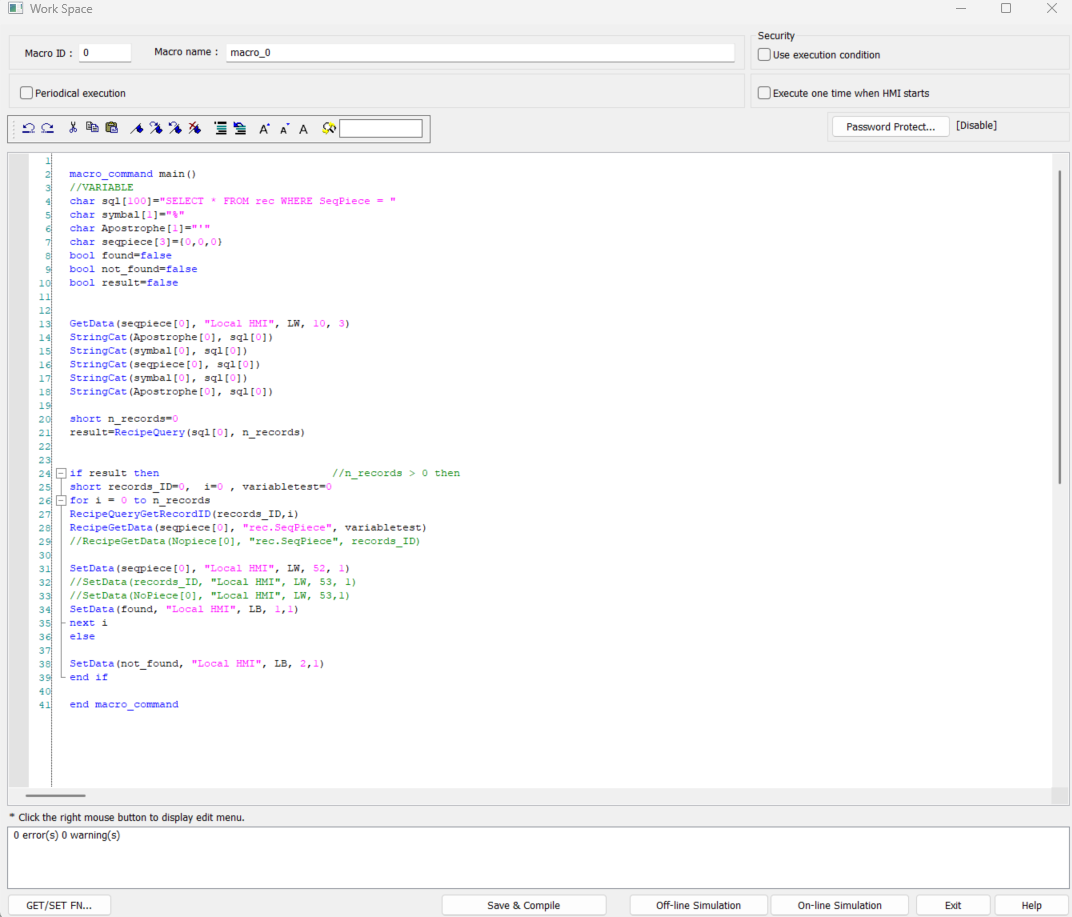Viewport: 1072px width, 917px height.
Task: Open the GET/SET FN... function list
Action: 59,905
